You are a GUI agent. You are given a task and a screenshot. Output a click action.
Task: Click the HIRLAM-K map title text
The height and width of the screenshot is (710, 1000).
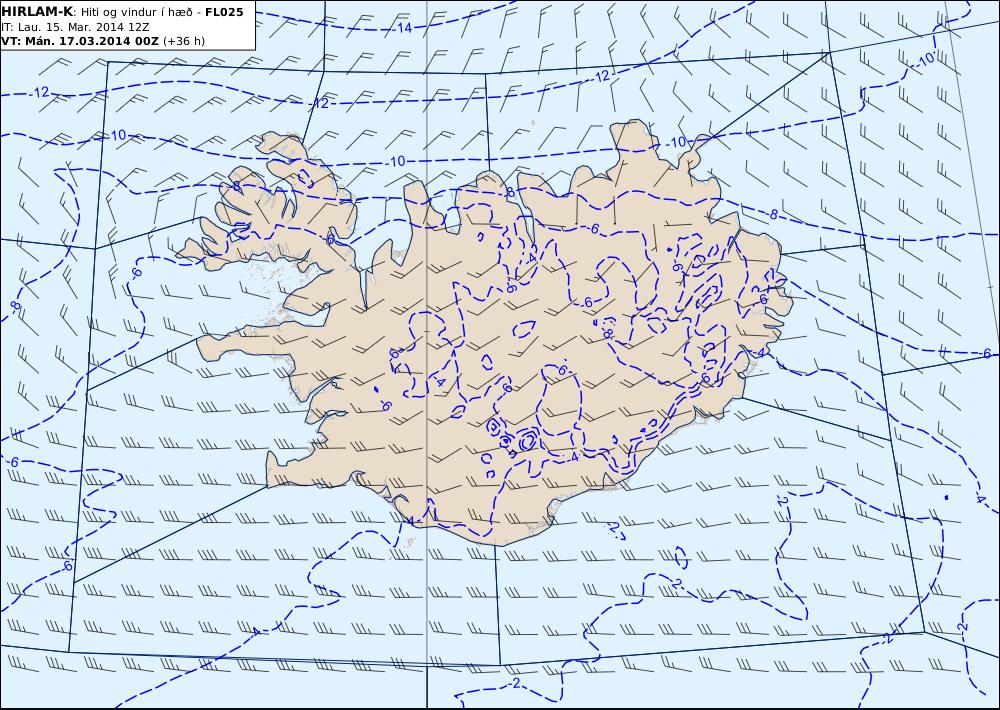pyautogui.click(x=123, y=12)
